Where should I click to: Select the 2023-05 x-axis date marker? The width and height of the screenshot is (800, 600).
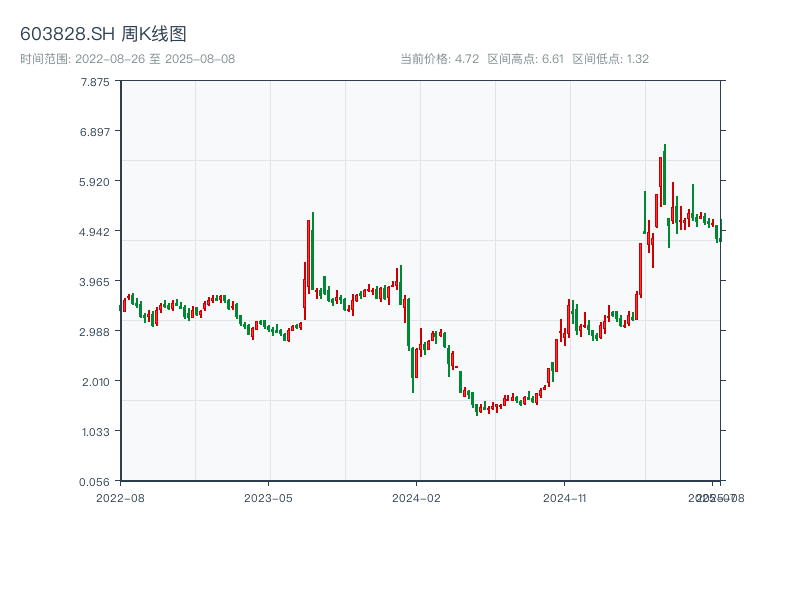(269, 497)
